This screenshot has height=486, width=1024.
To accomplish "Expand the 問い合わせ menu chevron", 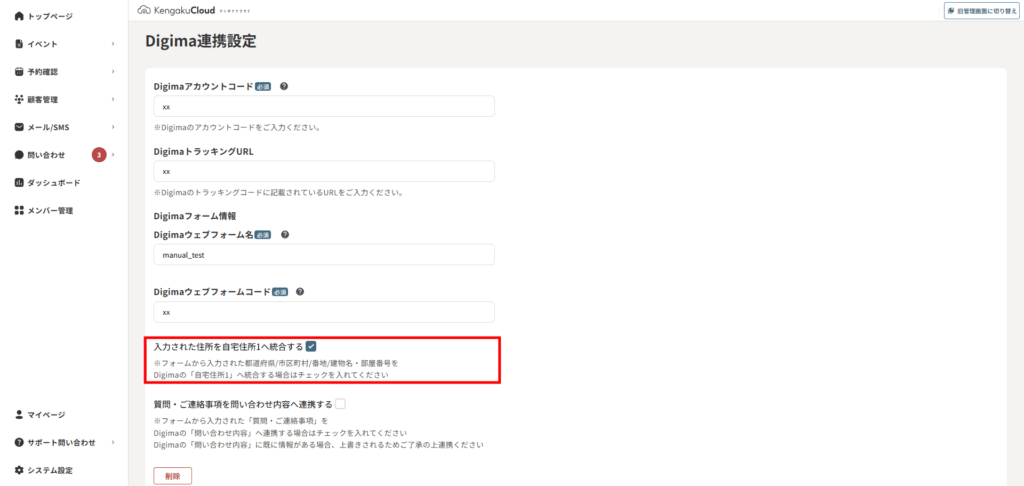I will pos(113,155).
